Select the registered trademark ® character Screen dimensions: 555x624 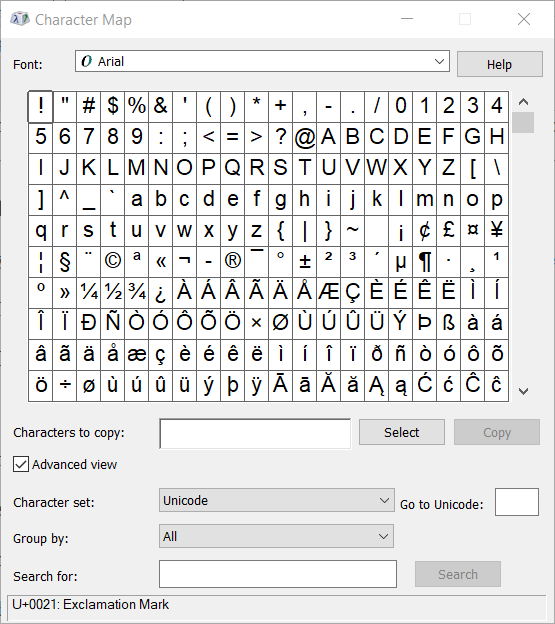tap(232, 261)
